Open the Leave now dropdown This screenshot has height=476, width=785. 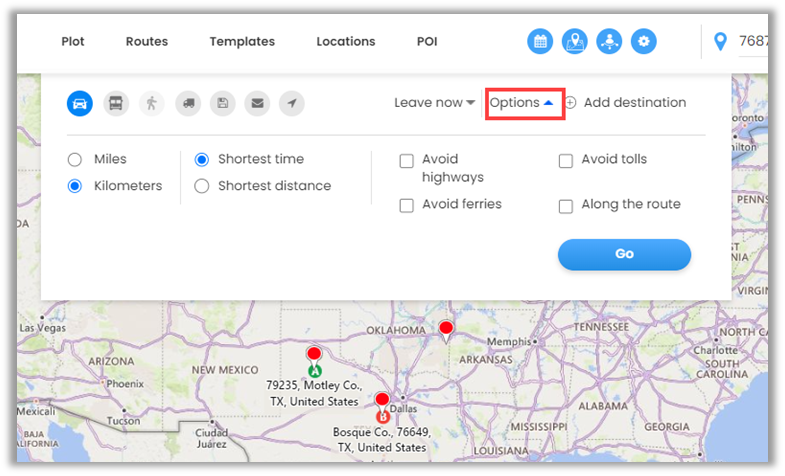(434, 103)
